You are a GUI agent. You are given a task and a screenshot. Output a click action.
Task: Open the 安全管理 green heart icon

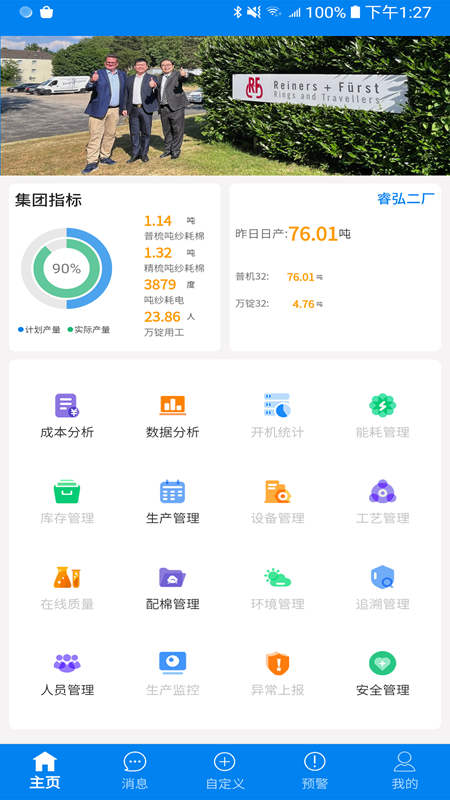tap(383, 663)
